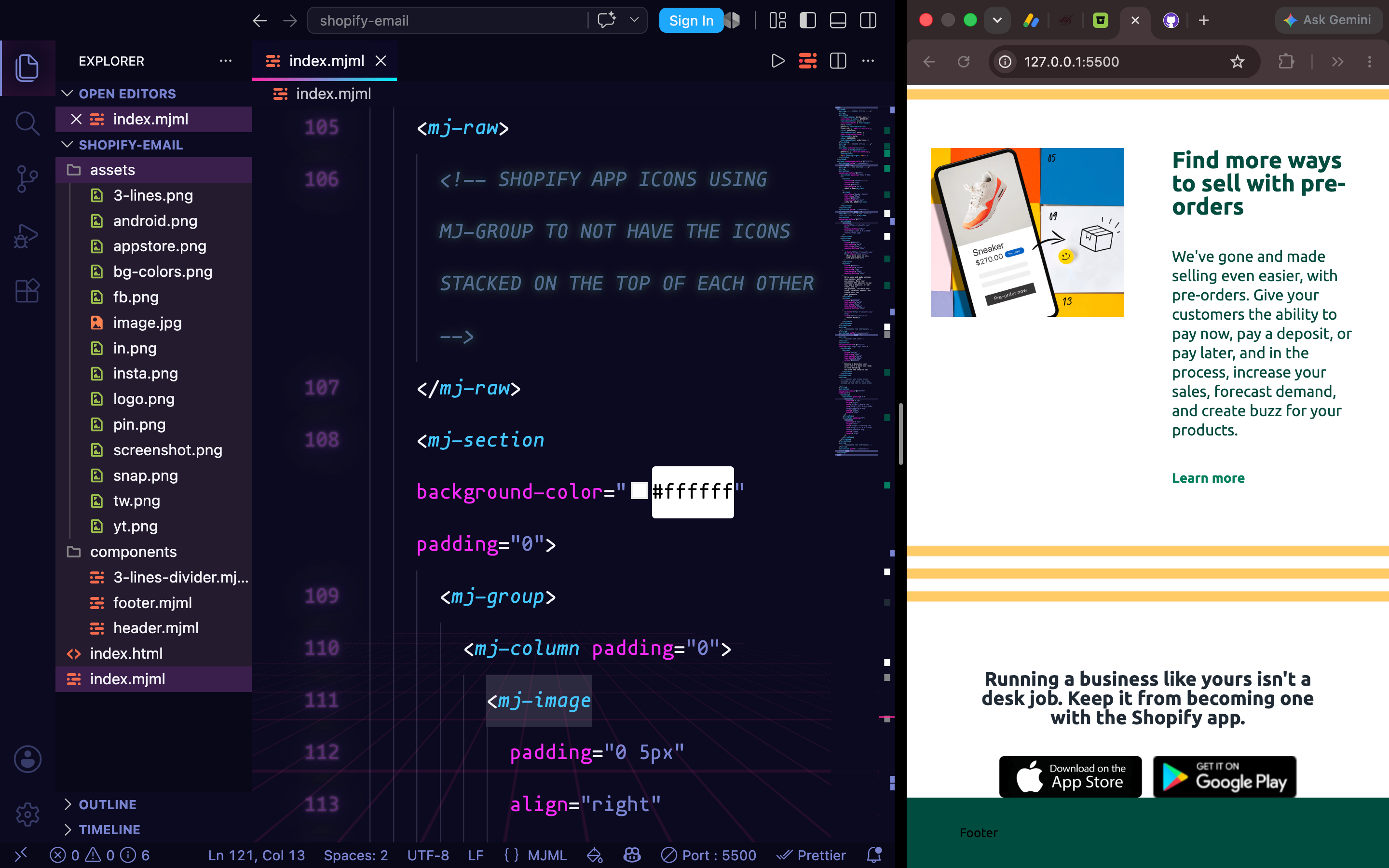Show errors and warnings count in status bar

point(99,855)
